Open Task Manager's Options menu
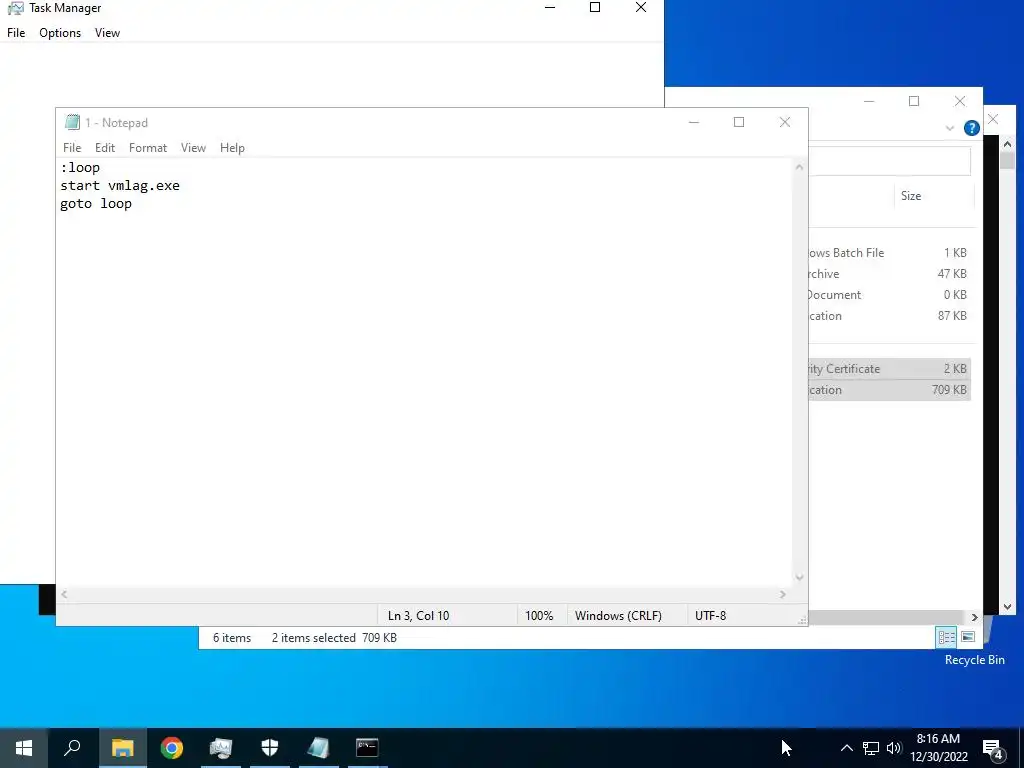This screenshot has height=768, width=1024. click(60, 33)
